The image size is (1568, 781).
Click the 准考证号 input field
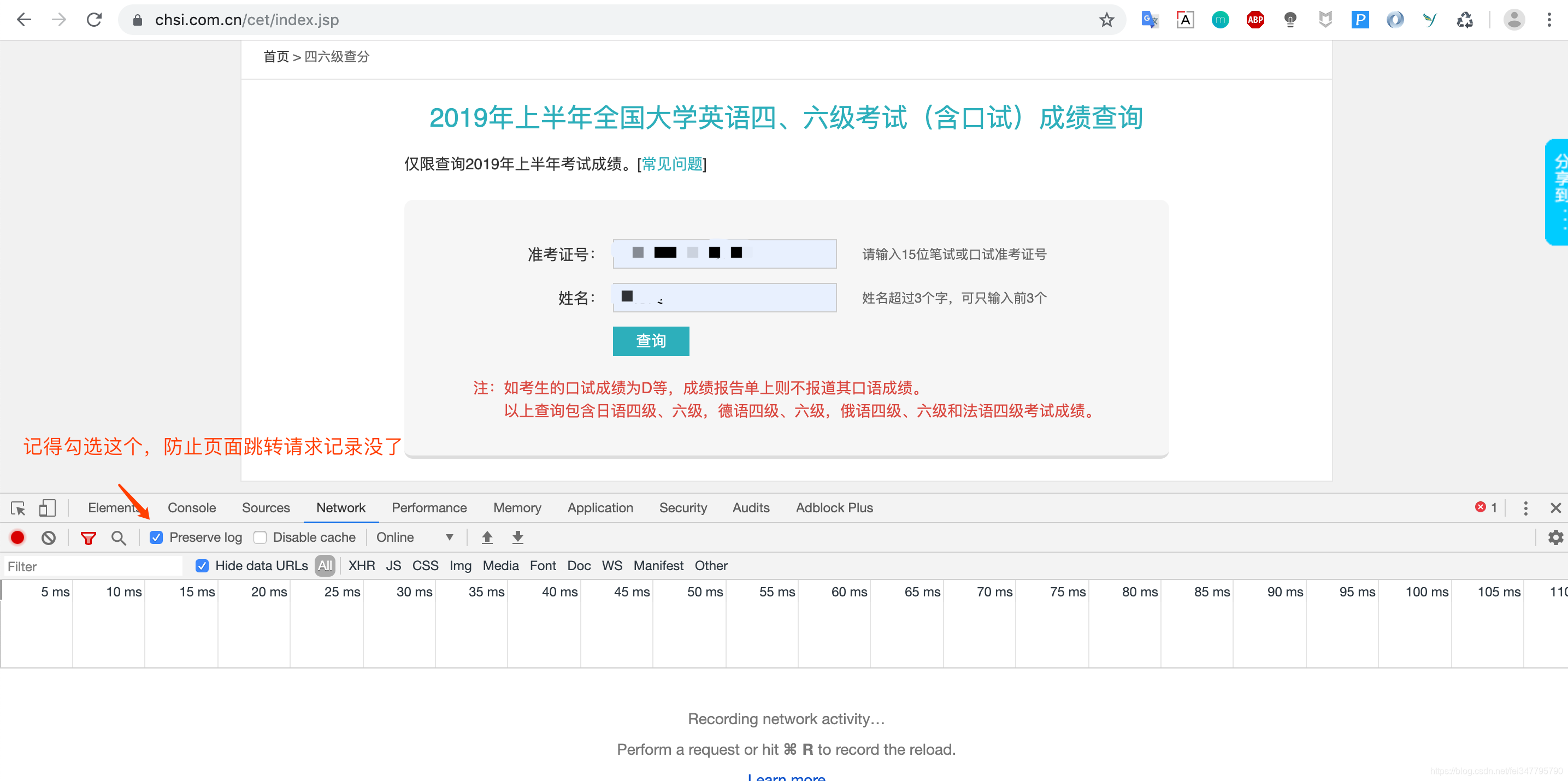click(724, 253)
